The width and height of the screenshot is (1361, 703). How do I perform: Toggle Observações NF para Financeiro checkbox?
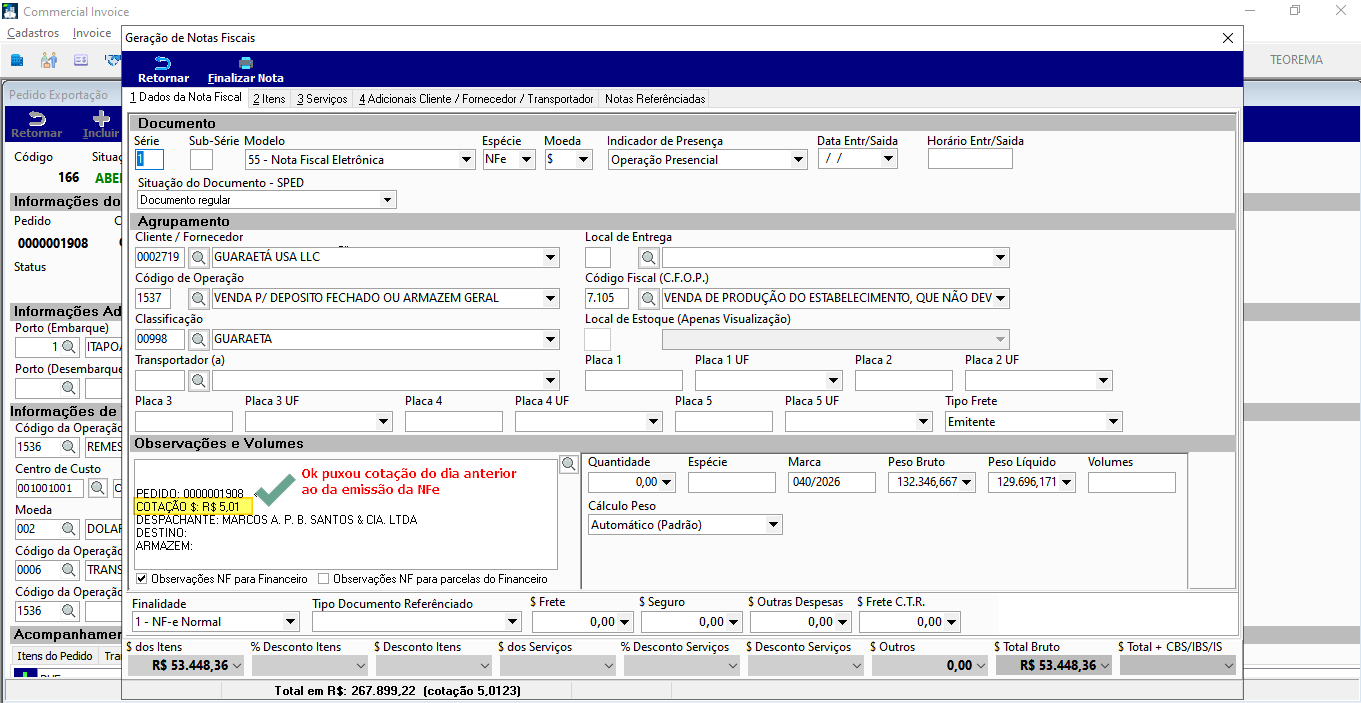point(141,578)
